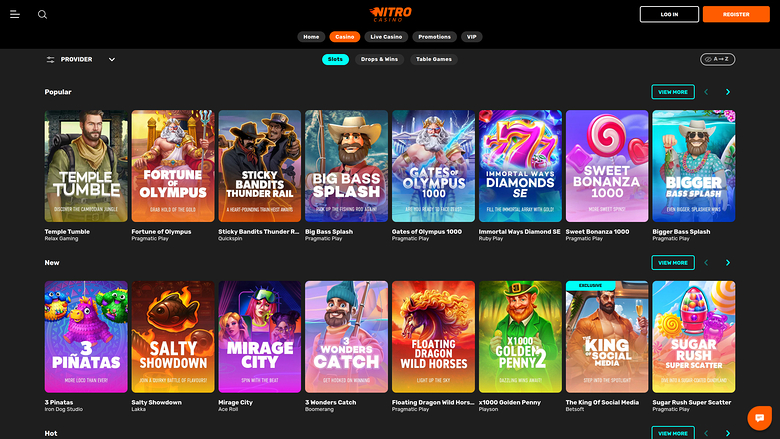The height and width of the screenshot is (439, 780).
Task: View more New games
Action: tap(673, 263)
